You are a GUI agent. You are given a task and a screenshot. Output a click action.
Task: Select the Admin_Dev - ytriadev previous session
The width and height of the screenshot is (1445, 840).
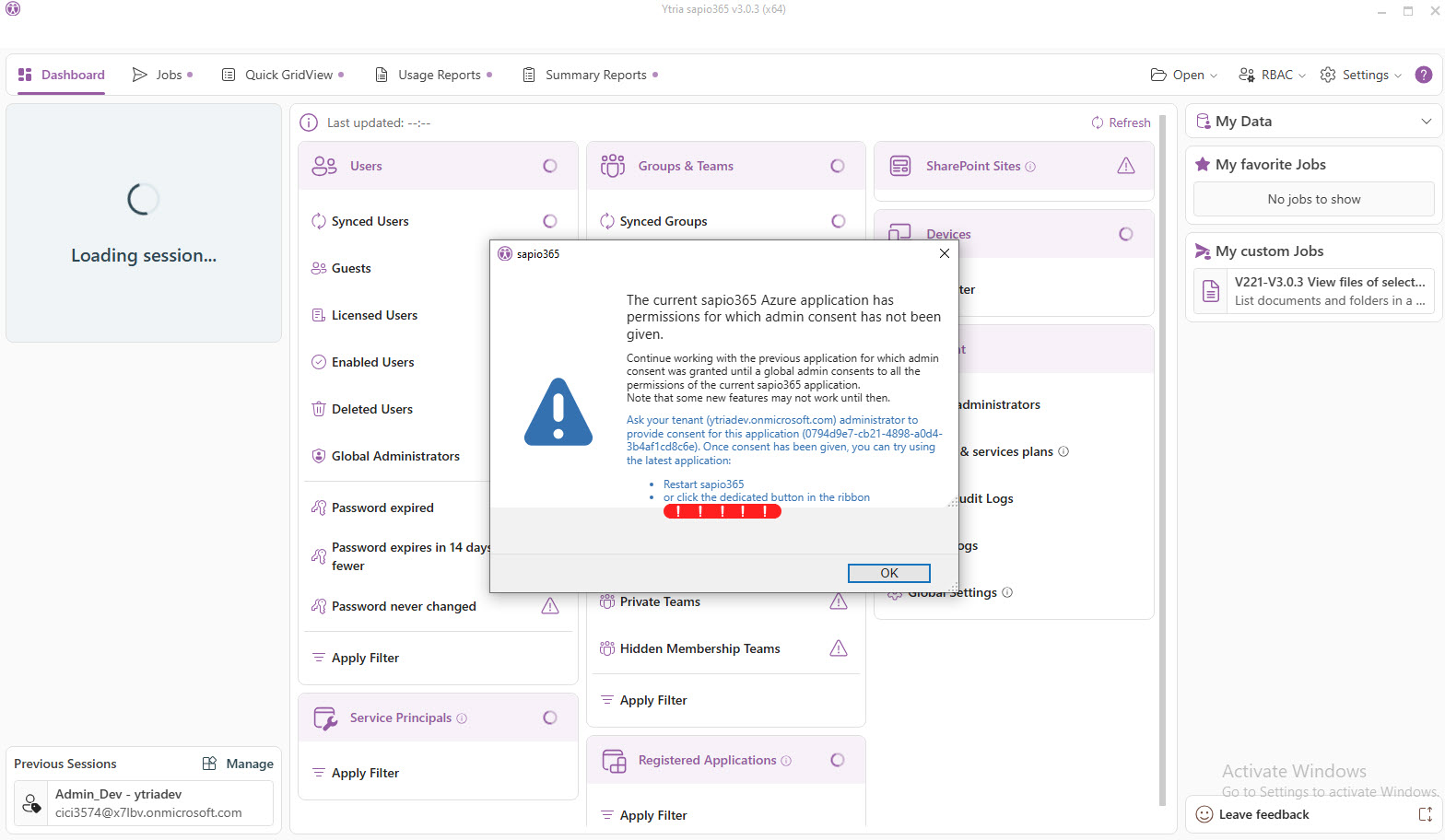144,803
